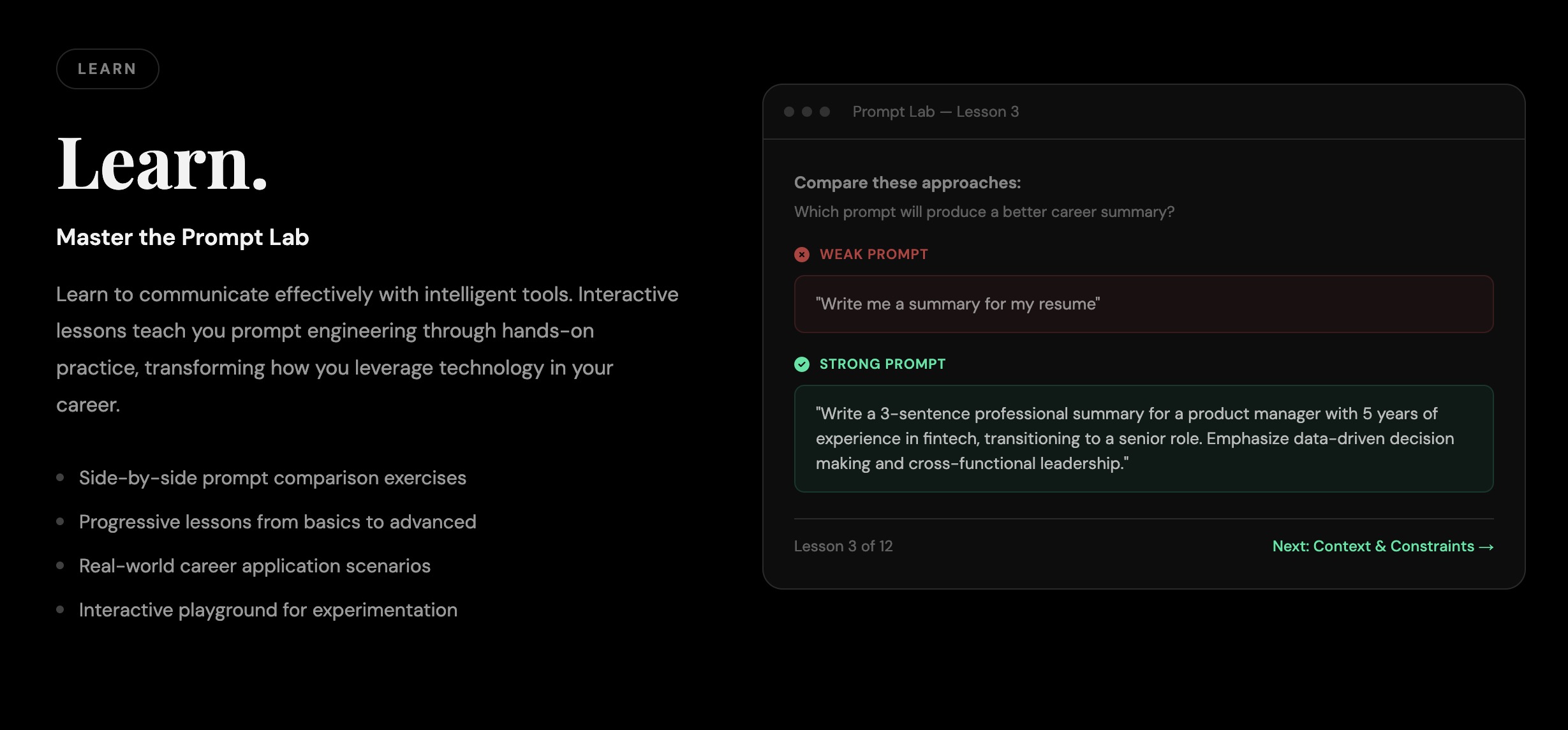
Task: Click the Prompt Lab — Lesson 3 title
Action: tap(936, 112)
